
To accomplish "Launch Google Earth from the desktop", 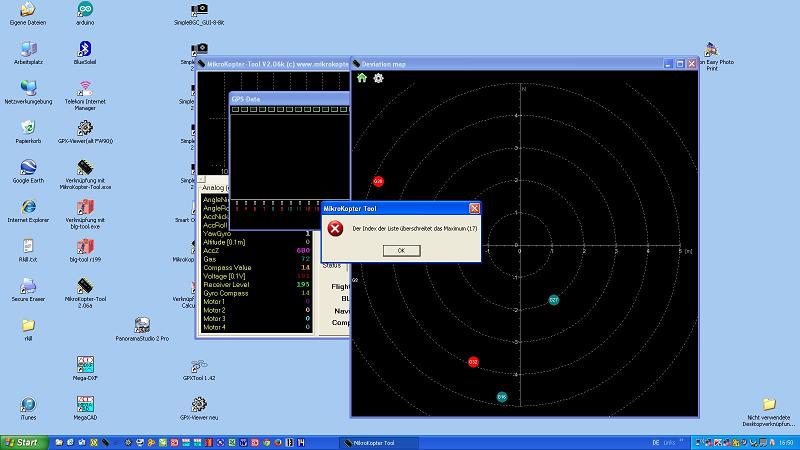I will click(28, 171).
